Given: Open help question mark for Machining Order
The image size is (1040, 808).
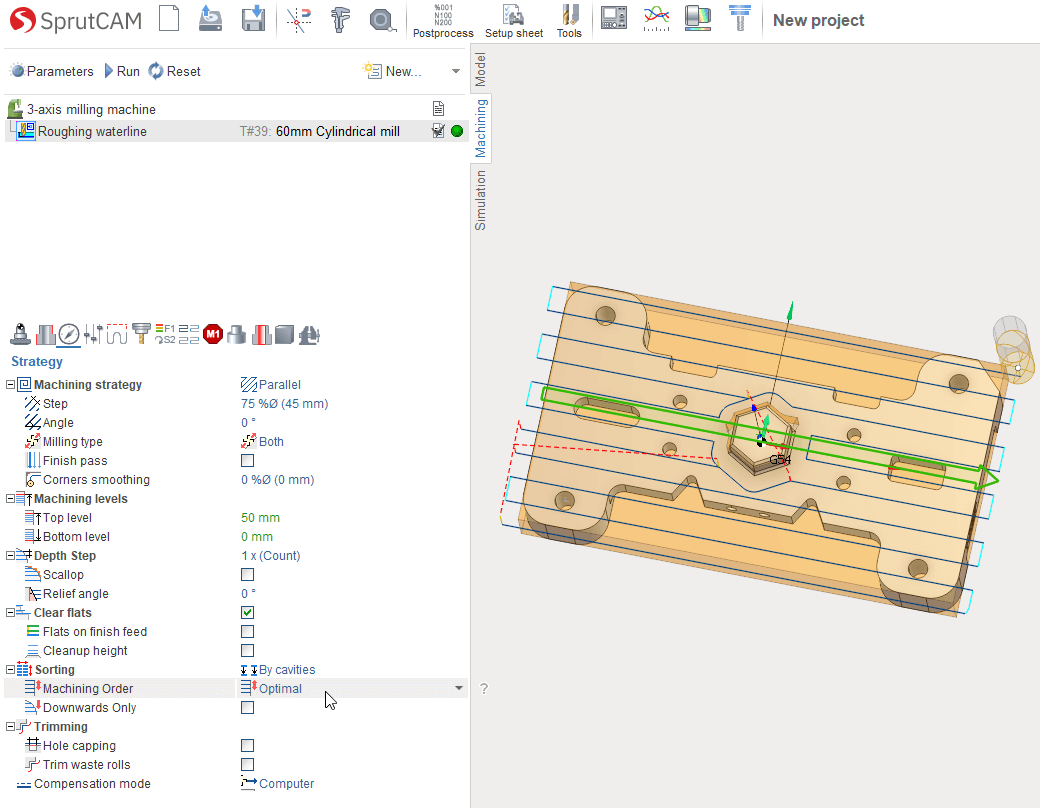Looking at the screenshot, I should tap(484, 689).
